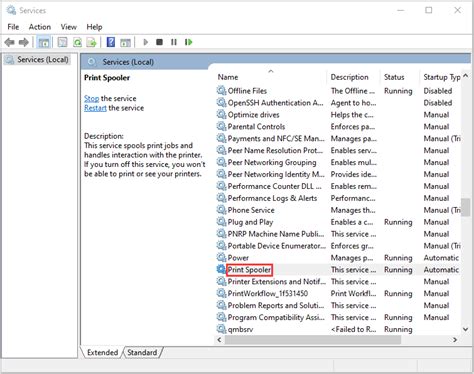The height and width of the screenshot is (374, 474).
Task: Click the vertical scrollbar thumb
Action: tap(466, 207)
